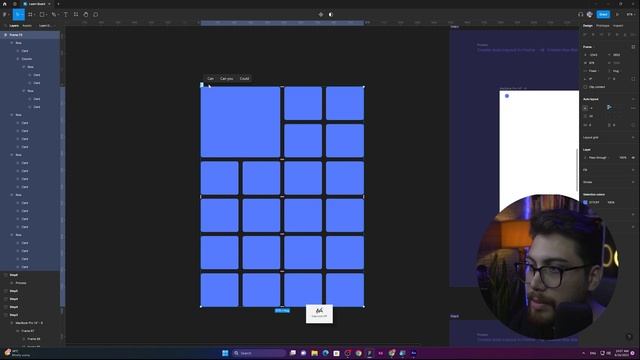Open the Figma main menu
This screenshot has height=360, width=640.
tap(5, 14)
